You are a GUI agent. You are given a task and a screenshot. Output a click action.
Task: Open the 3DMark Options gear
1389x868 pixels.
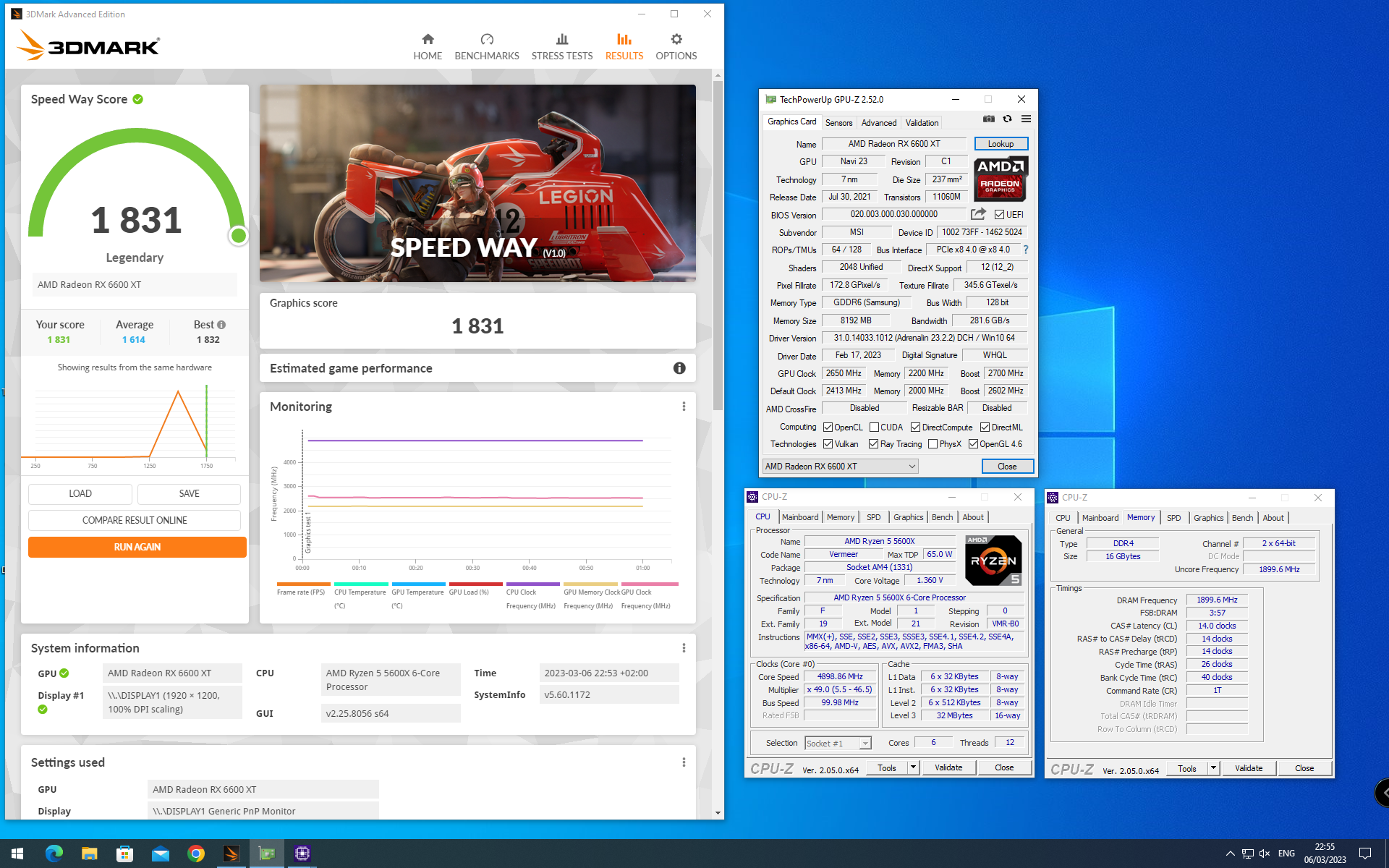click(x=676, y=47)
